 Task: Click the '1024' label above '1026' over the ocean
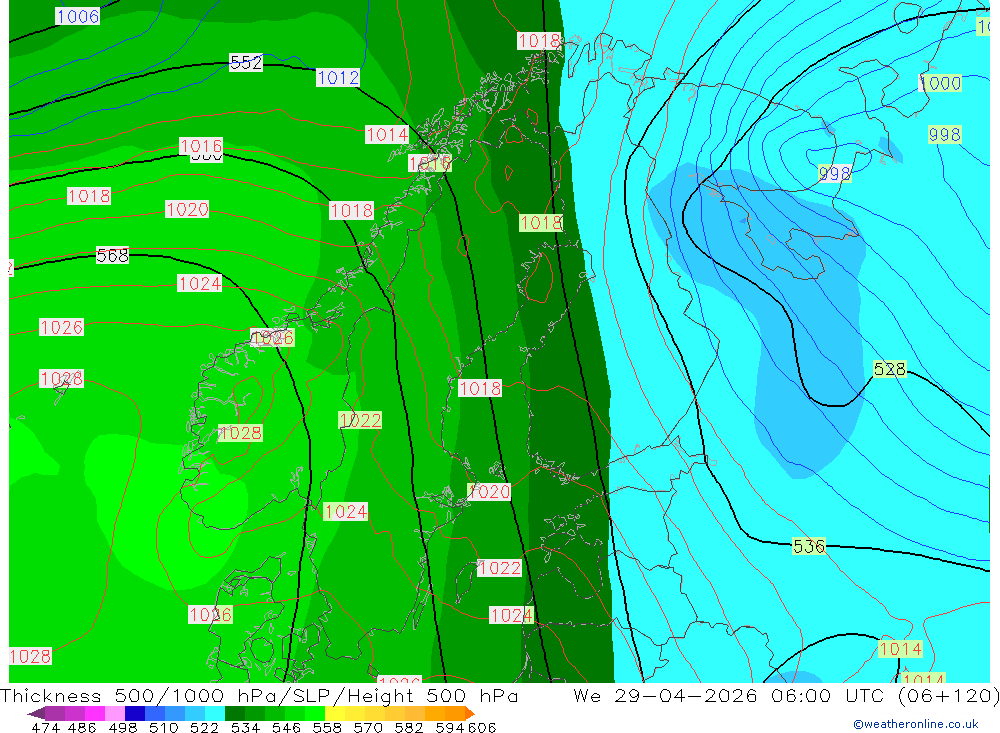(200, 284)
